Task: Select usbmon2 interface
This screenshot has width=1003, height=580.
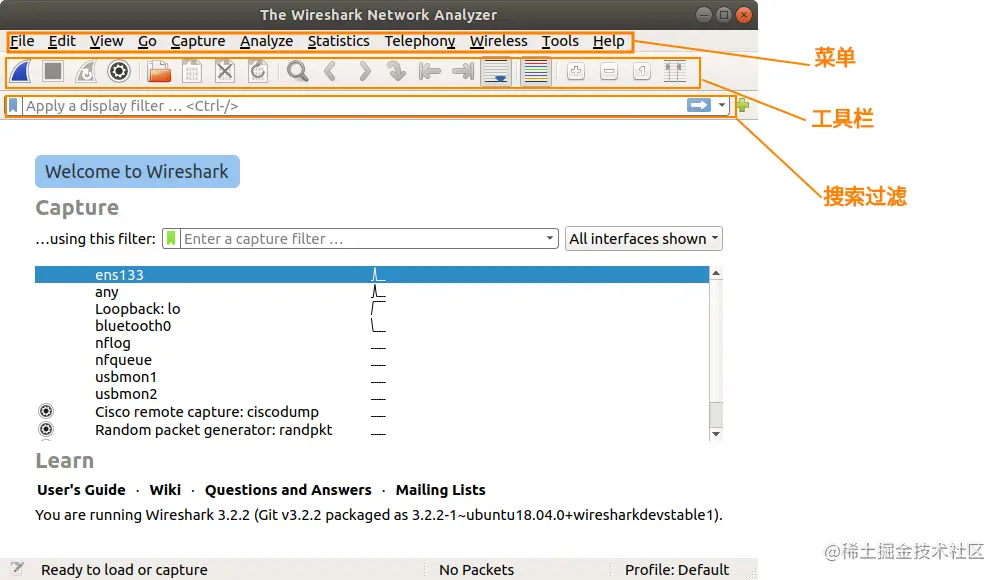Action: point(372,394)
